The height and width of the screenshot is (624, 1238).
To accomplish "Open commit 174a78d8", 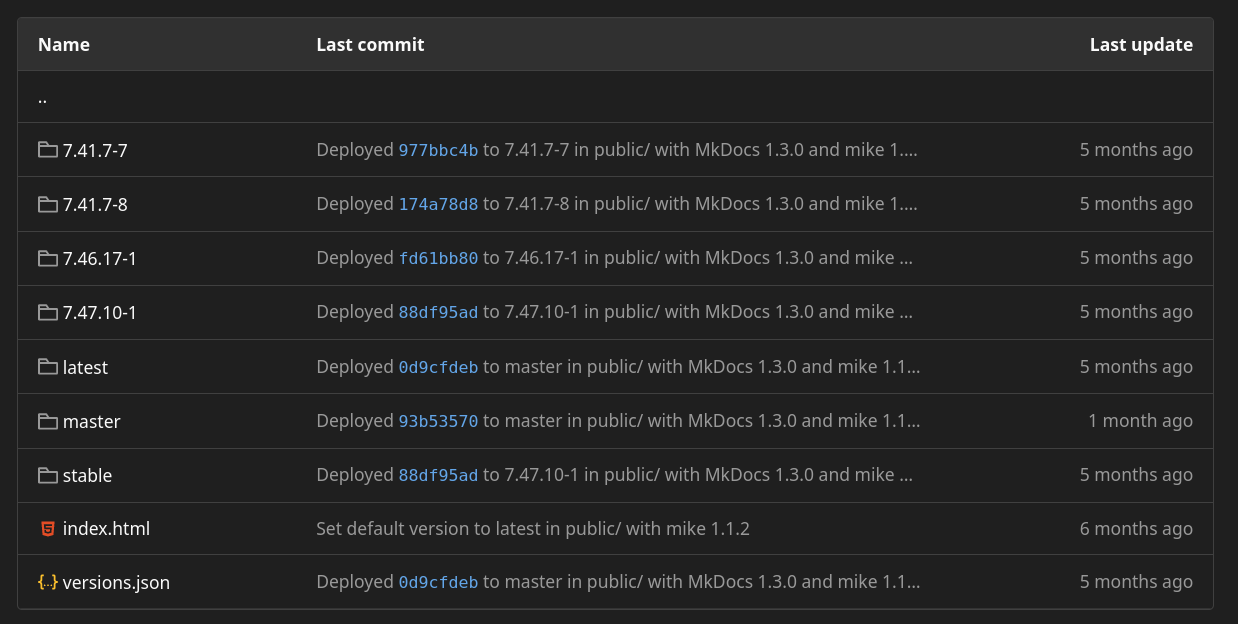I will pos(440,203).
